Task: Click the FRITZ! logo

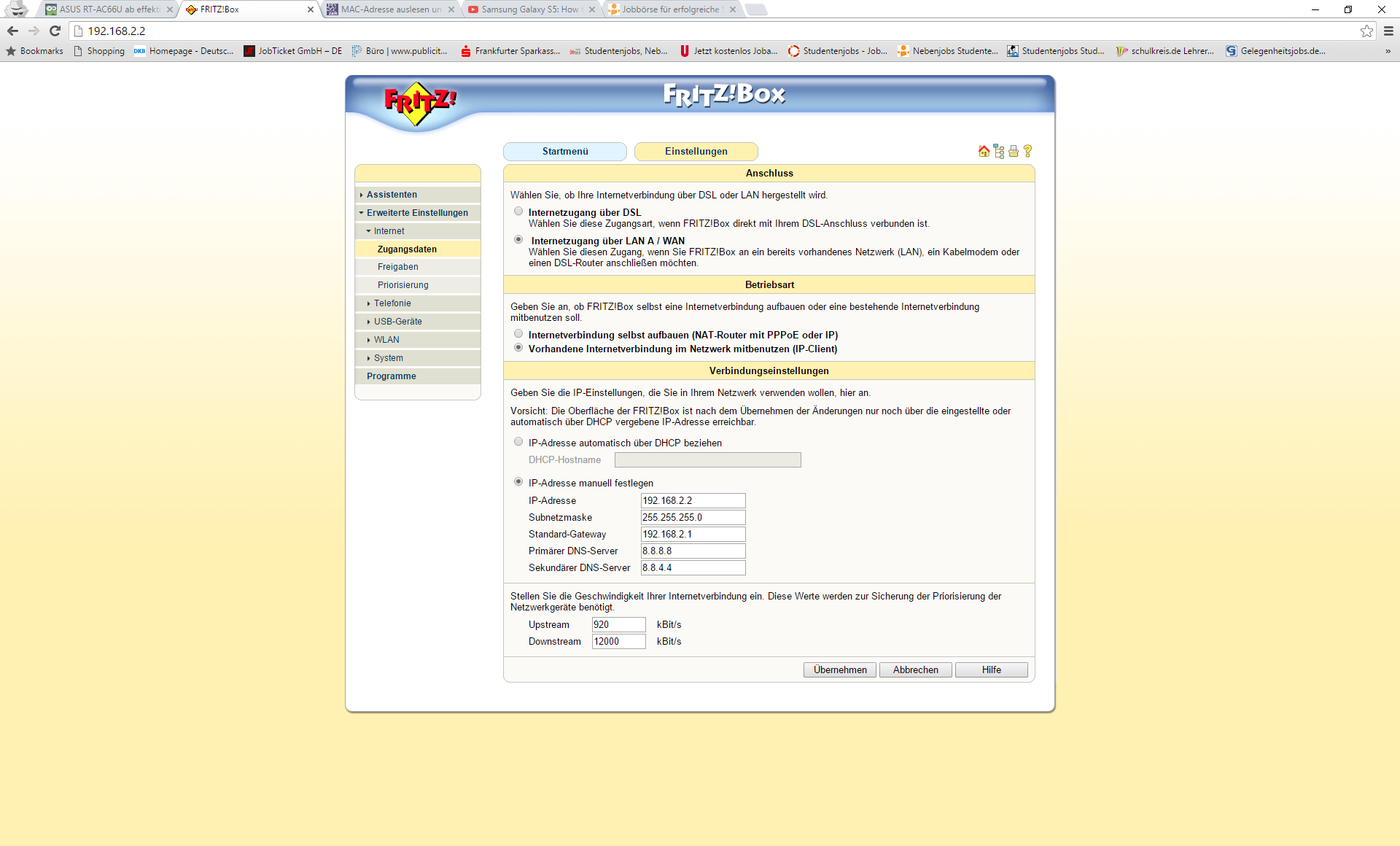Action: (x=419, y=103)
